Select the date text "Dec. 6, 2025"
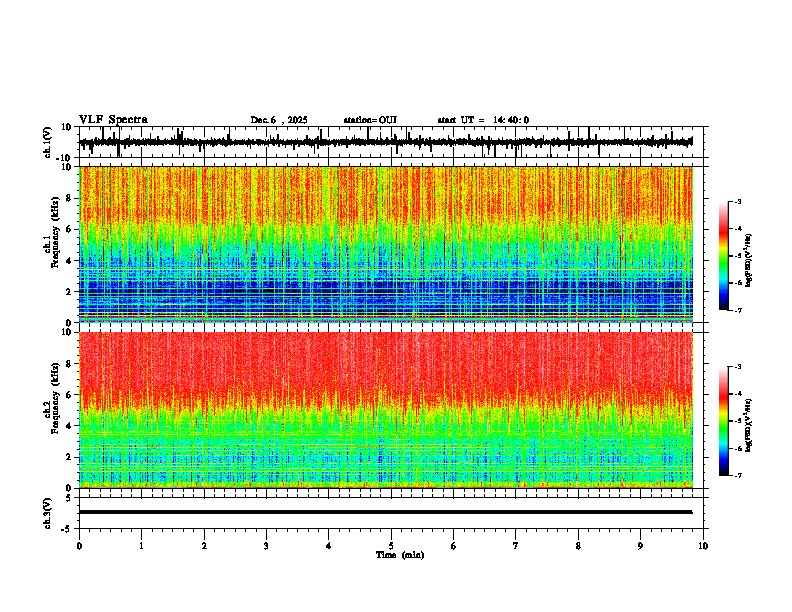The height and width of the screenshot is (612, 792). tap(279, 120)
